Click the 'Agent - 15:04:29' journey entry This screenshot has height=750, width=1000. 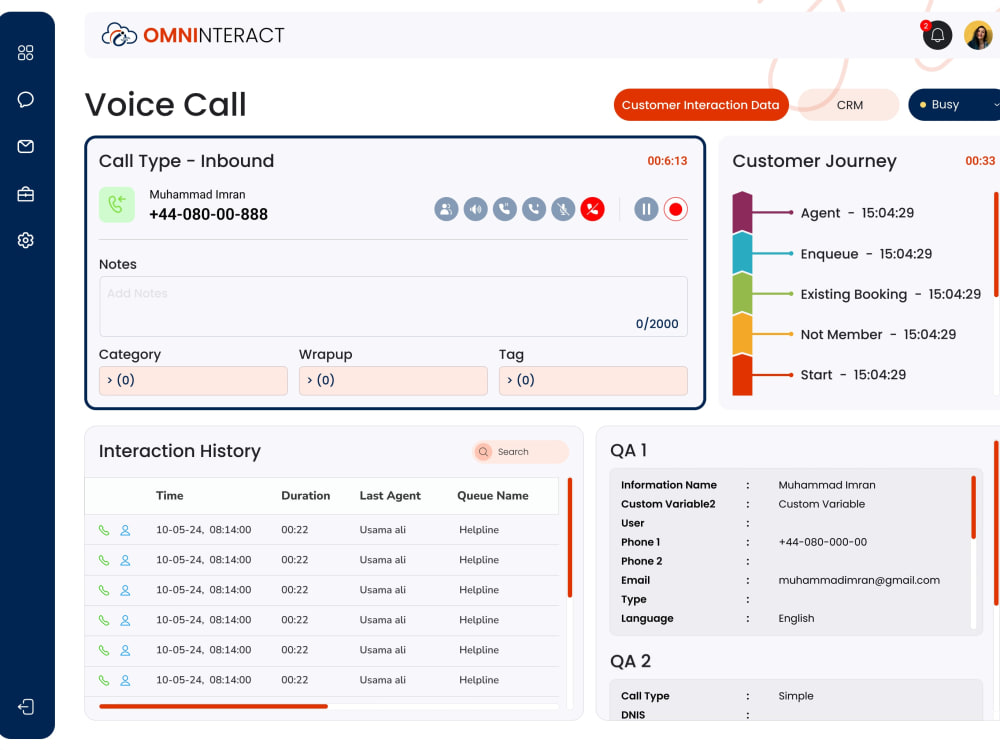[x=857, y=213]
